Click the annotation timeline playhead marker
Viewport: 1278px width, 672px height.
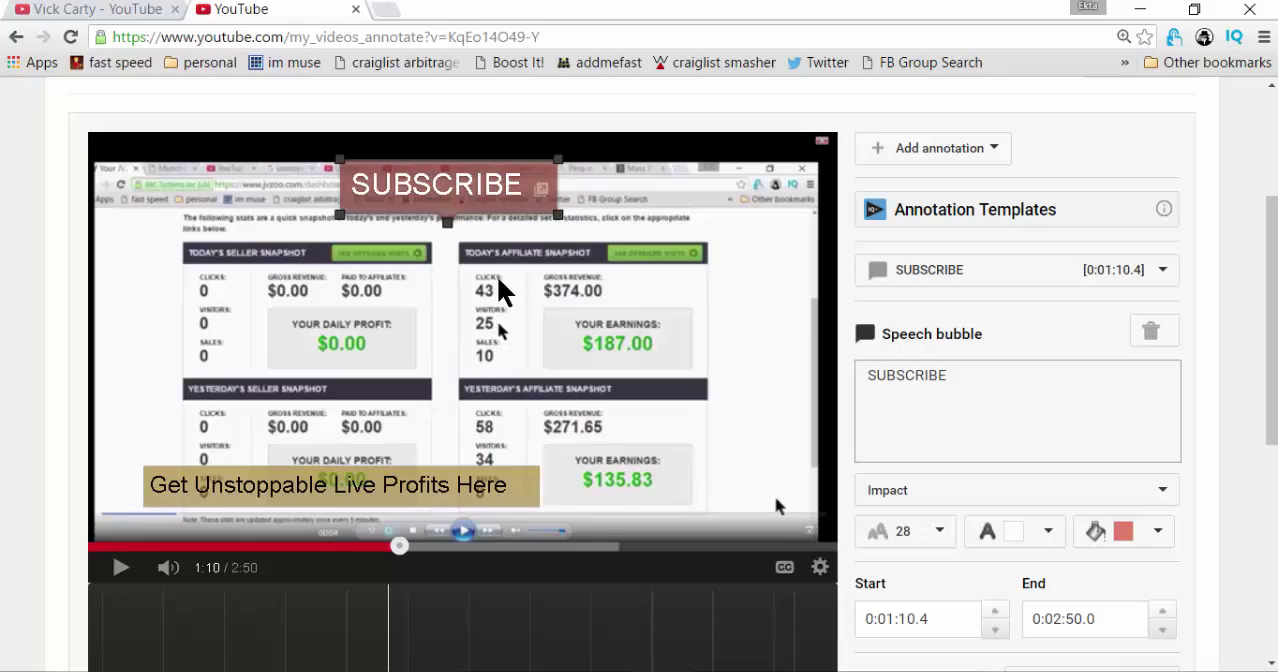388,627
